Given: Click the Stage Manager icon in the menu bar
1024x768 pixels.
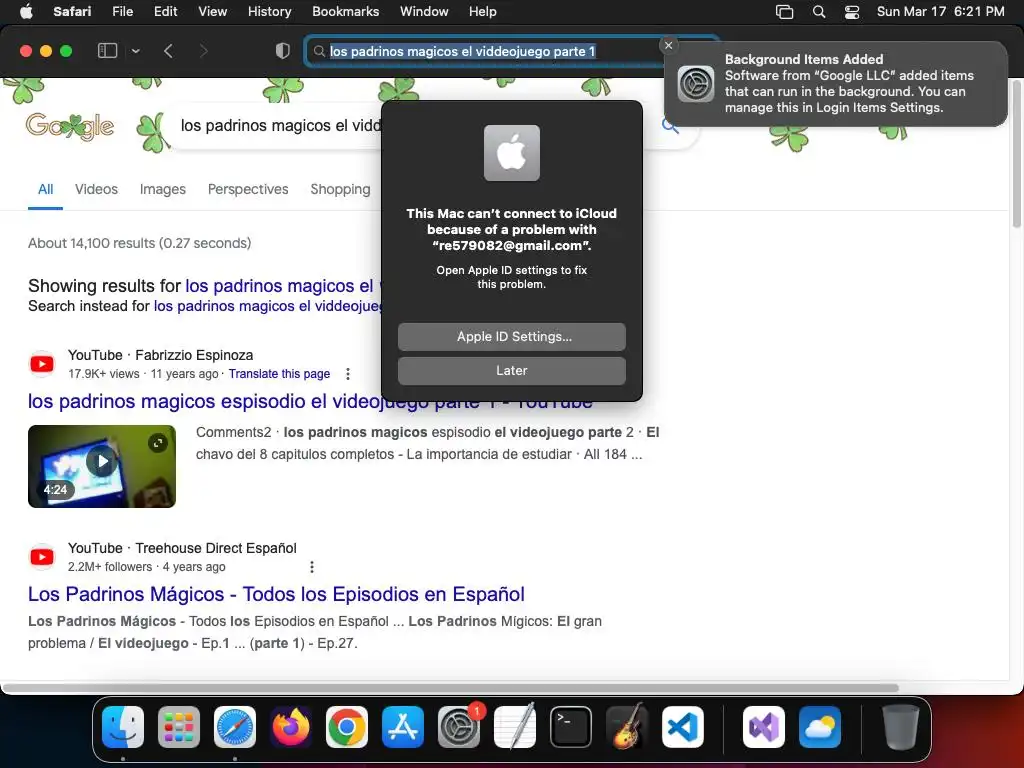Looking at the screenshot, I should click(784, 12).
